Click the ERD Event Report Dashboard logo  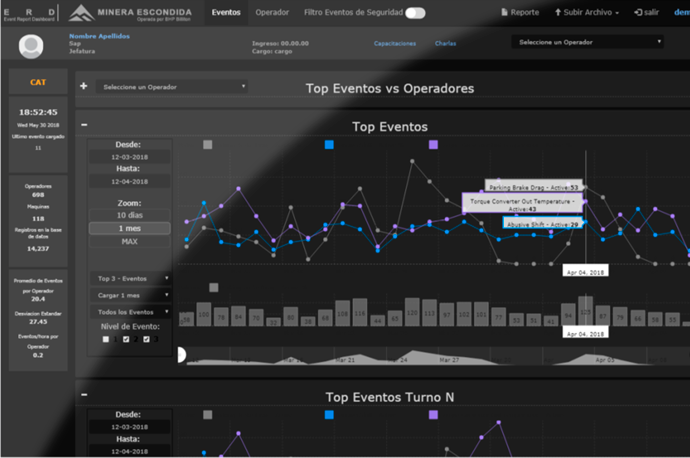(29, 14)
